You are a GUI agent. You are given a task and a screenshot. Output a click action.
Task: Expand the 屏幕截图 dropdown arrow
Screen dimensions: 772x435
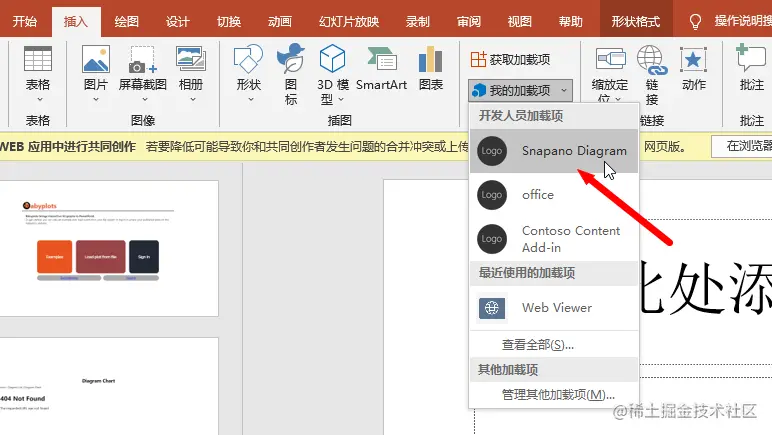[145, 99]
